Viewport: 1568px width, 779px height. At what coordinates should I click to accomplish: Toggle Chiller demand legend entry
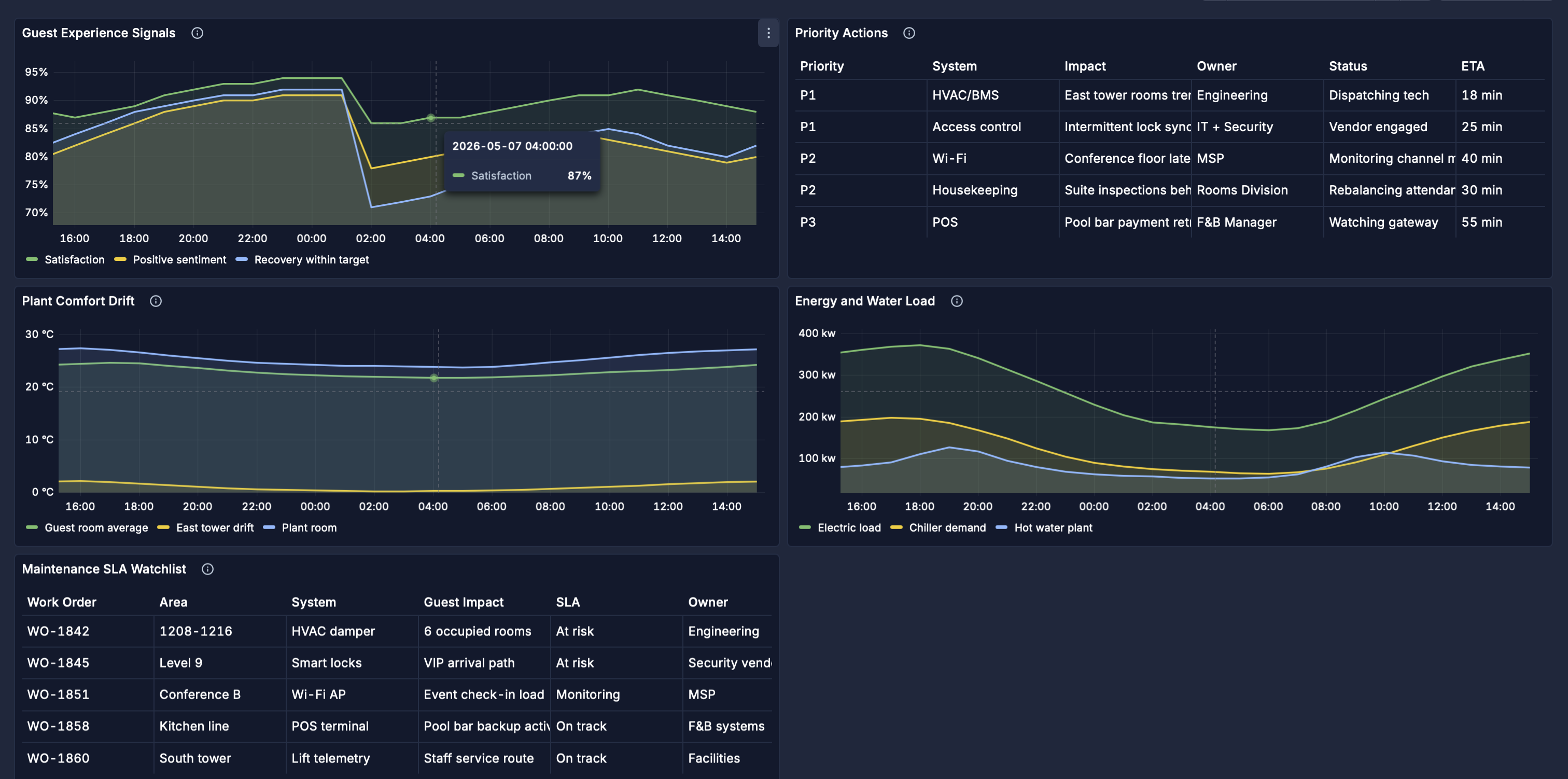(x=939, y=527)
